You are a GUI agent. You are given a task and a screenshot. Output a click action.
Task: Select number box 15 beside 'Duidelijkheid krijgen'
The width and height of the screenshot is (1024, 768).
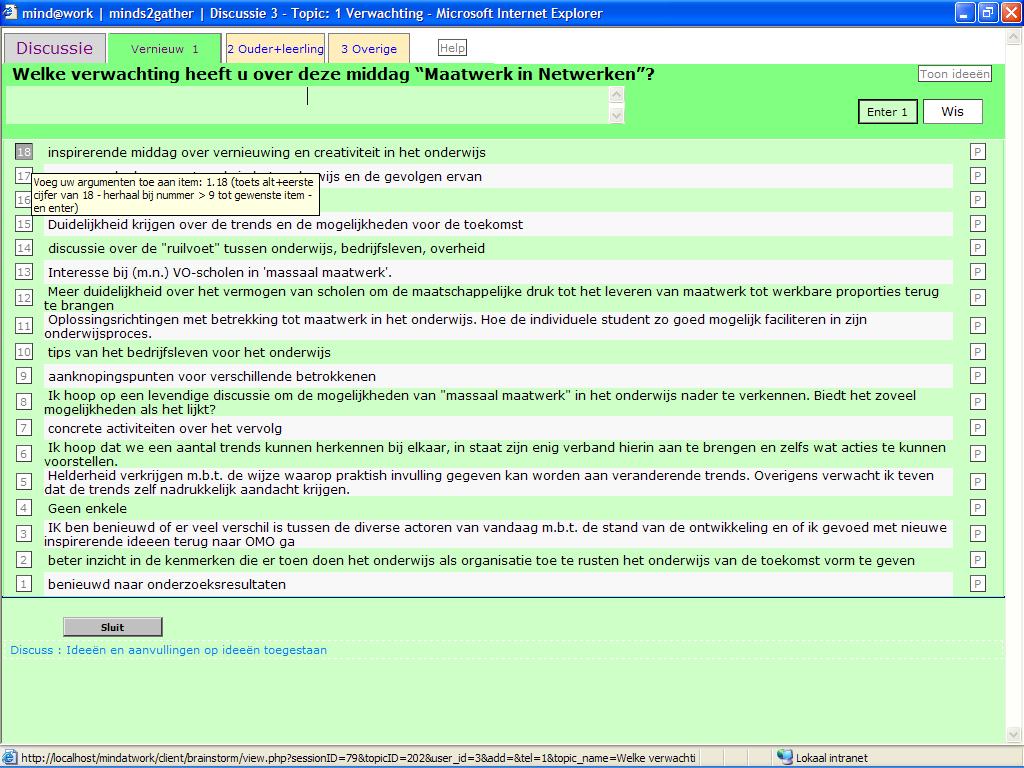[24, 224]
